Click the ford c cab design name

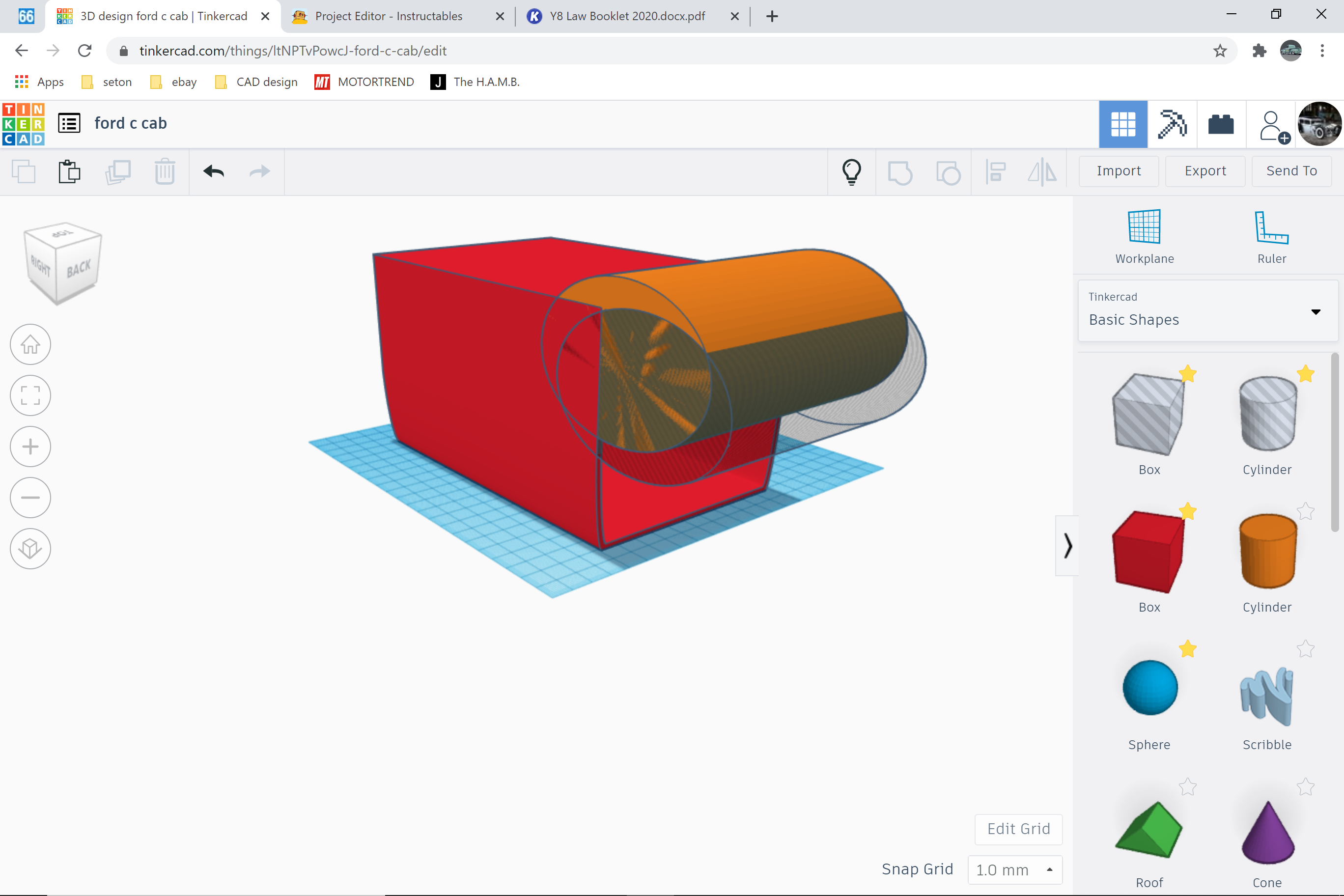pos(130,123)
